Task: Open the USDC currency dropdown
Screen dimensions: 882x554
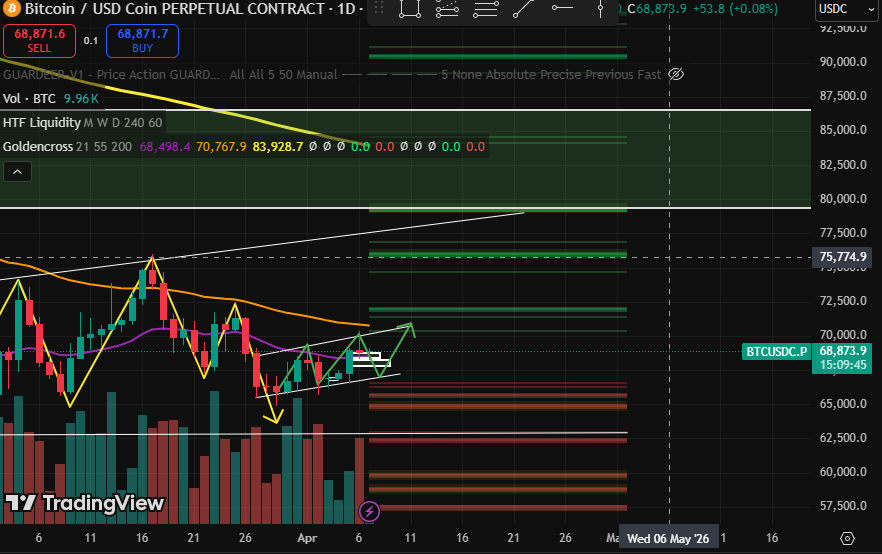Action: point(845,10)
